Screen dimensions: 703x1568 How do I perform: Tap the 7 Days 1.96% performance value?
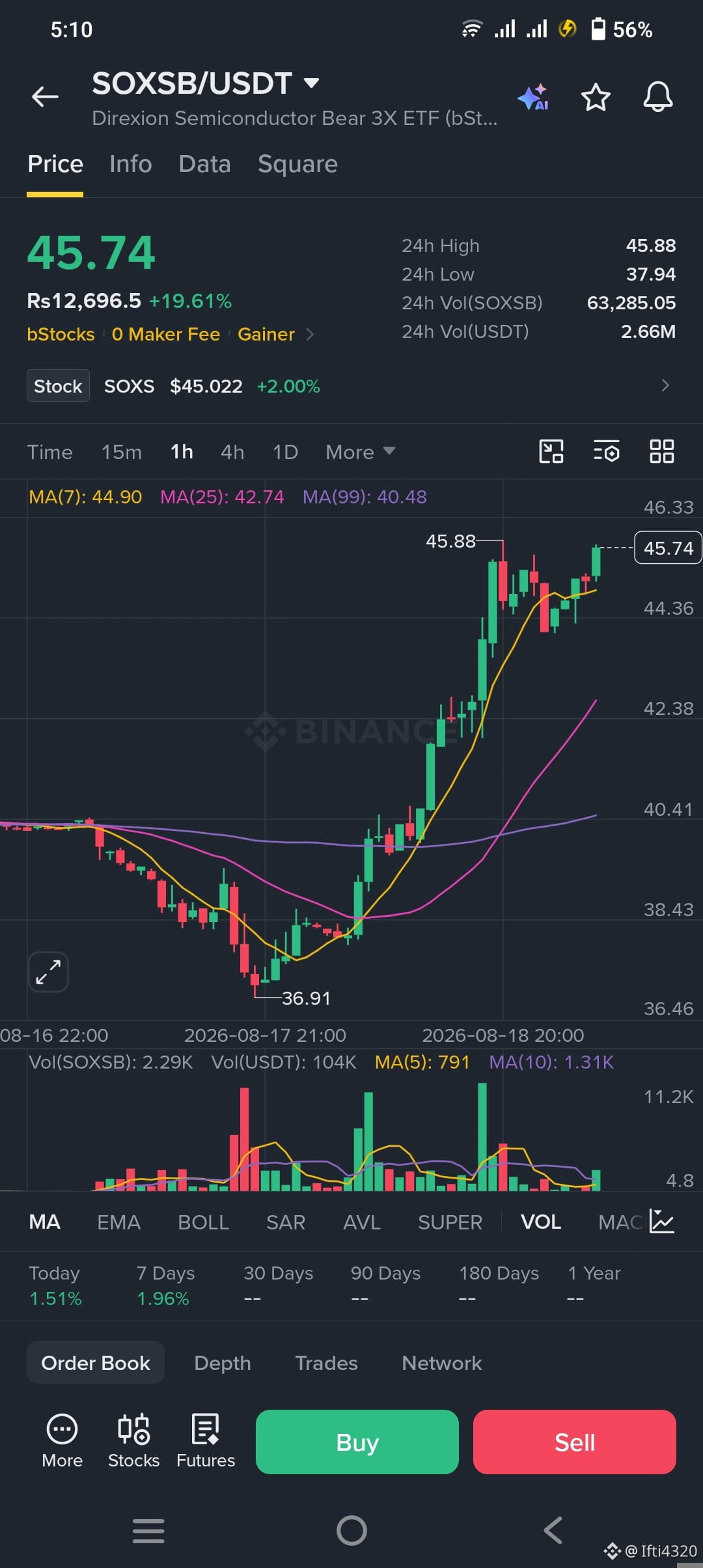click(x=163, y=1299)
